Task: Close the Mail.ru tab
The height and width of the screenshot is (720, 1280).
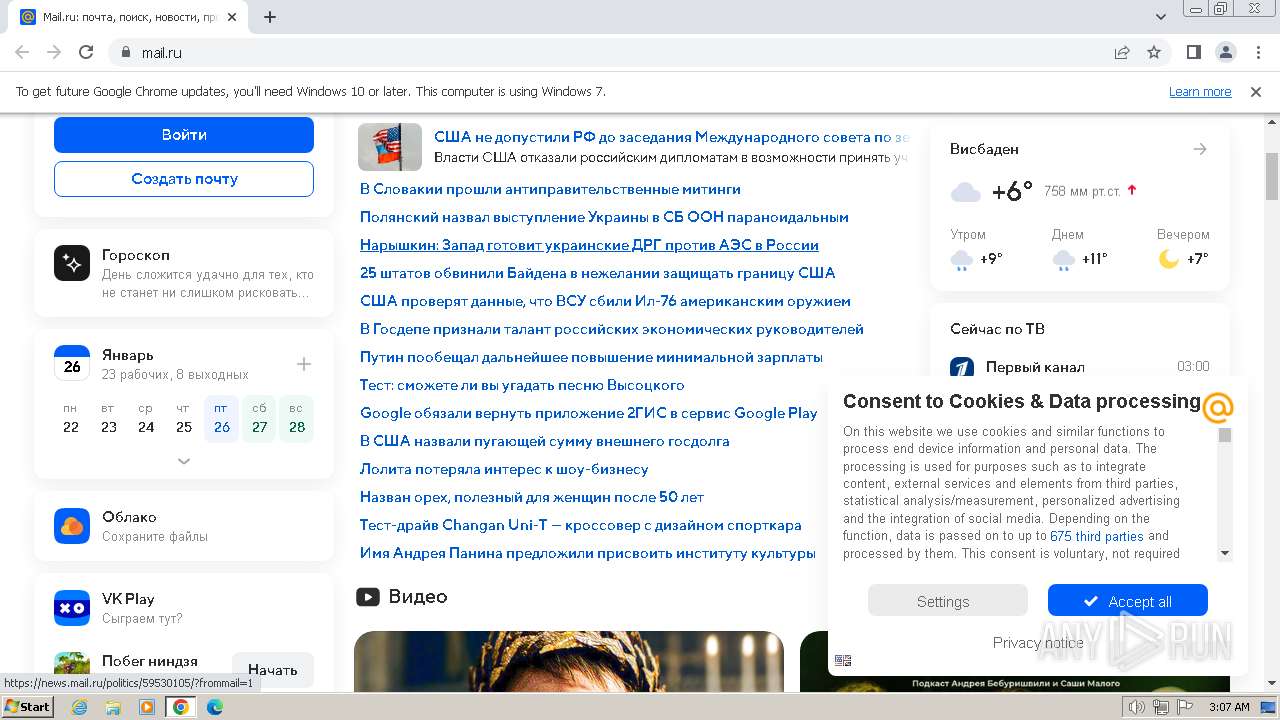Action: [233, 17]
